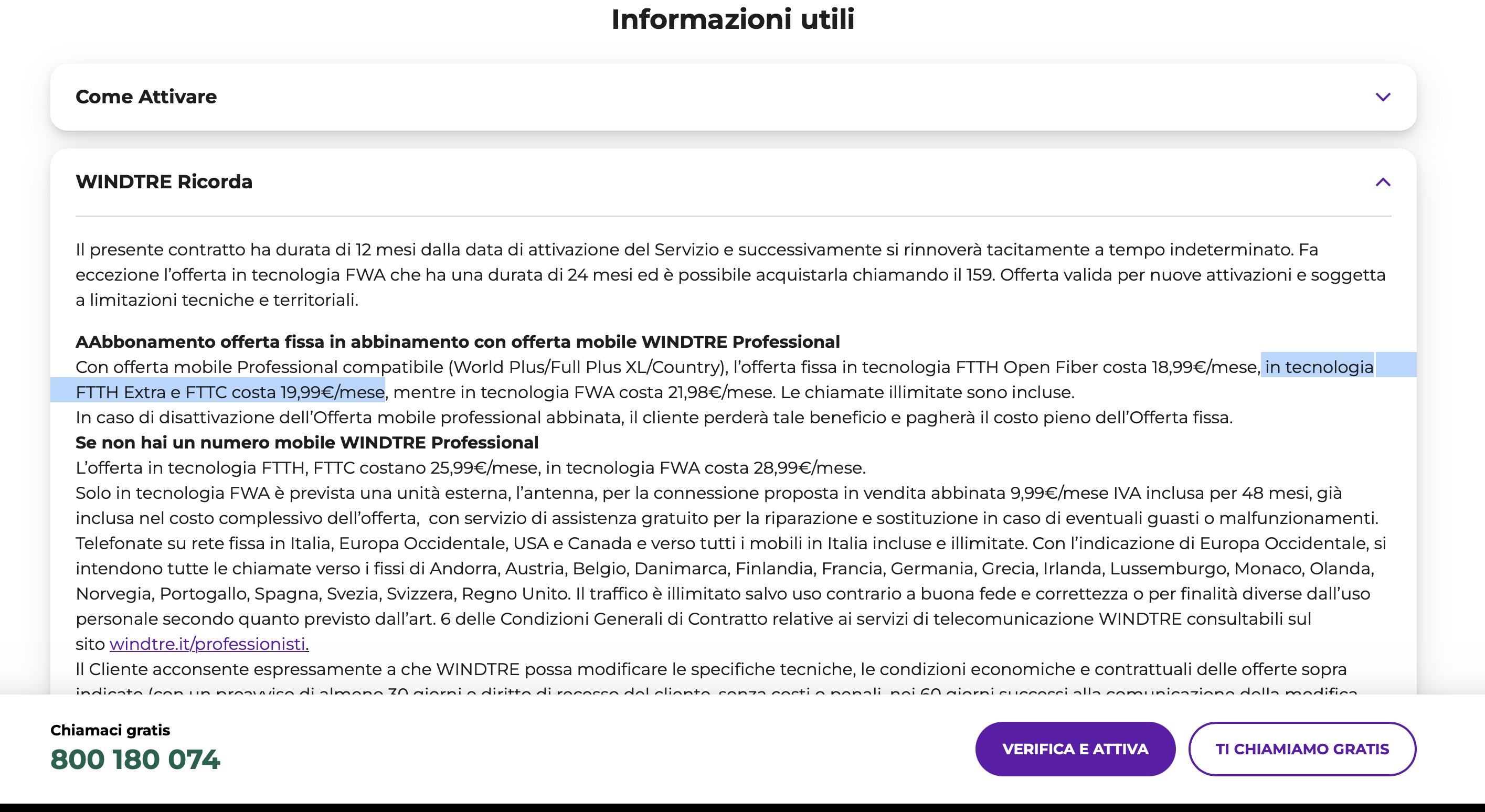The height and width of the screenshot is (812, 1485).
Task: Click the line mentioning 25,99€/mese FTTH FTTC
Action: coord(470,468)
